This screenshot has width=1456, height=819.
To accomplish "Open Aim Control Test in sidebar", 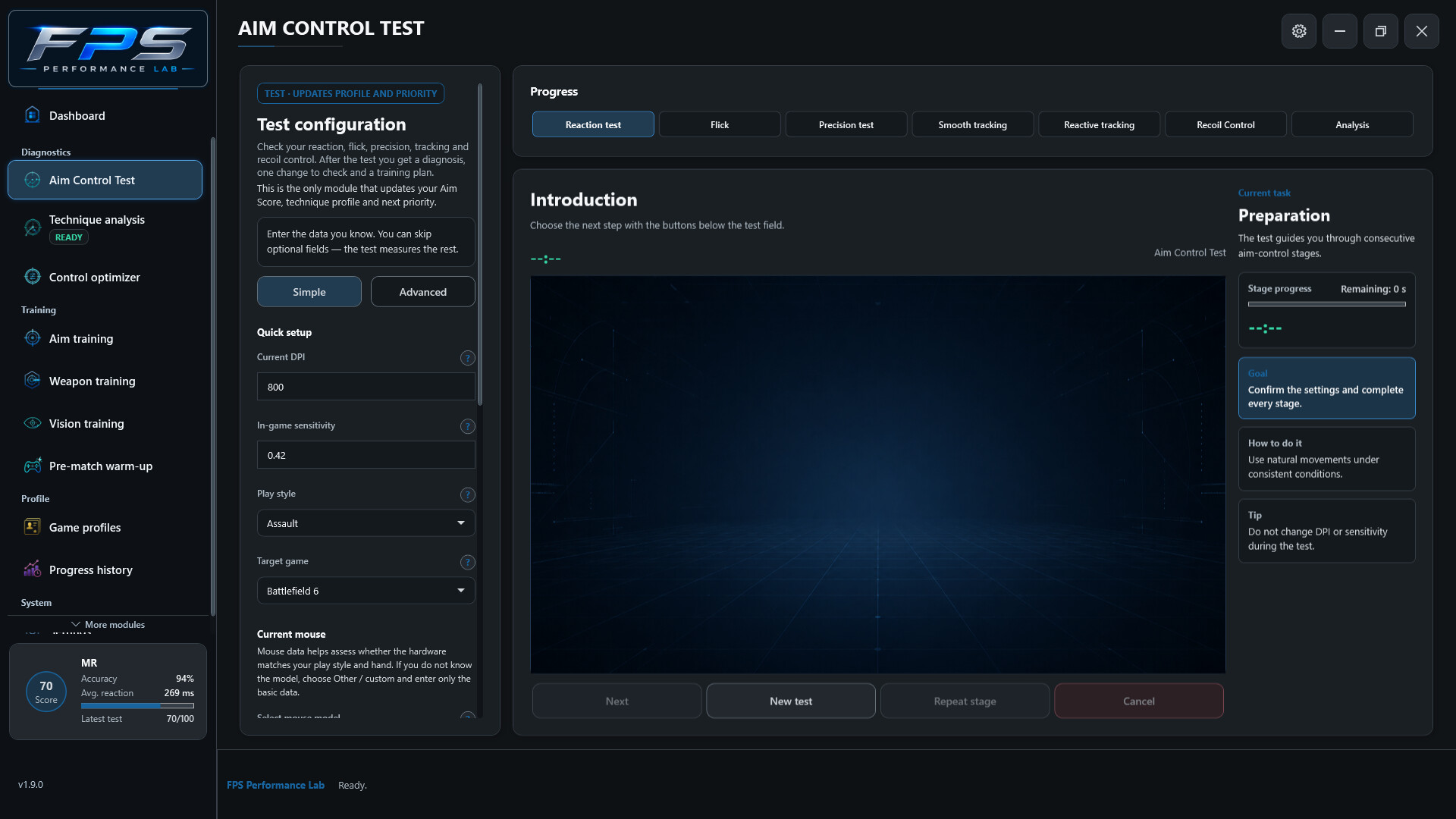I will tap(105, 180).
